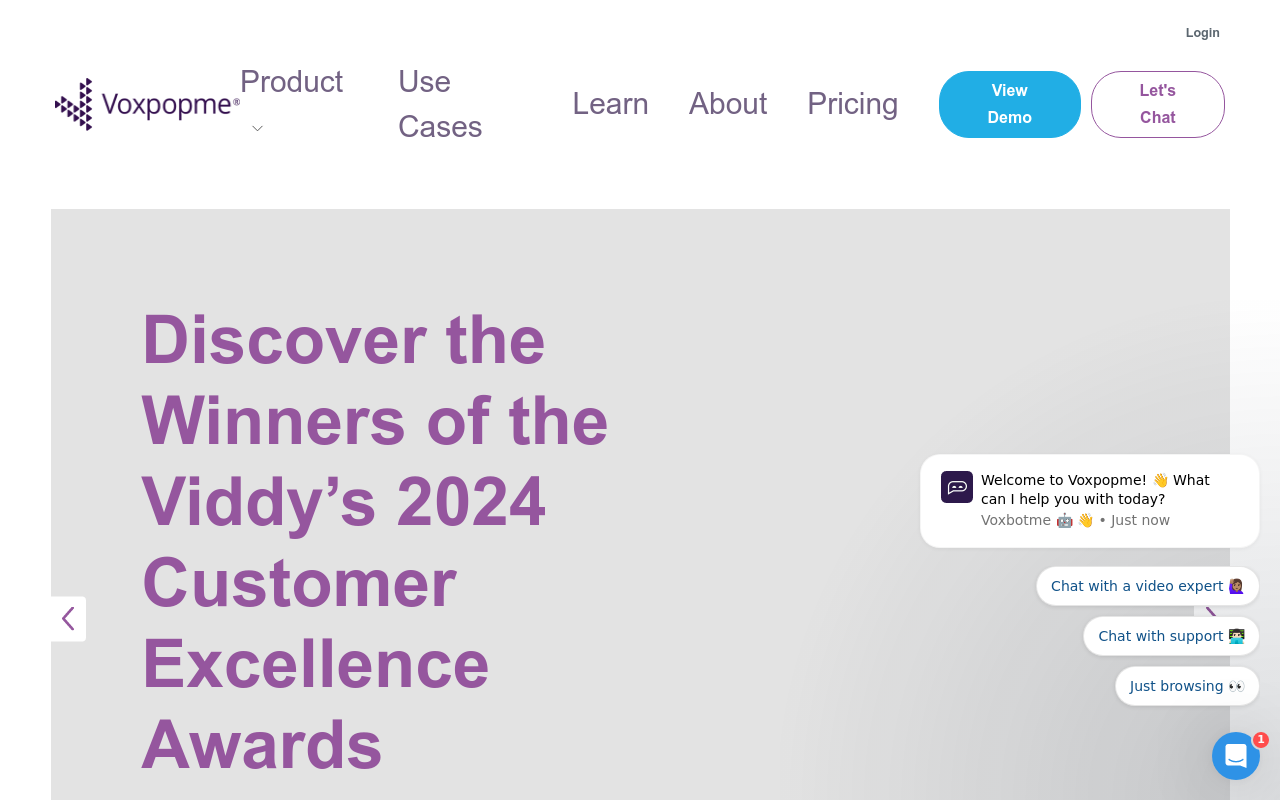
Task: Open the Learn menu item
Action: [610, 104]
